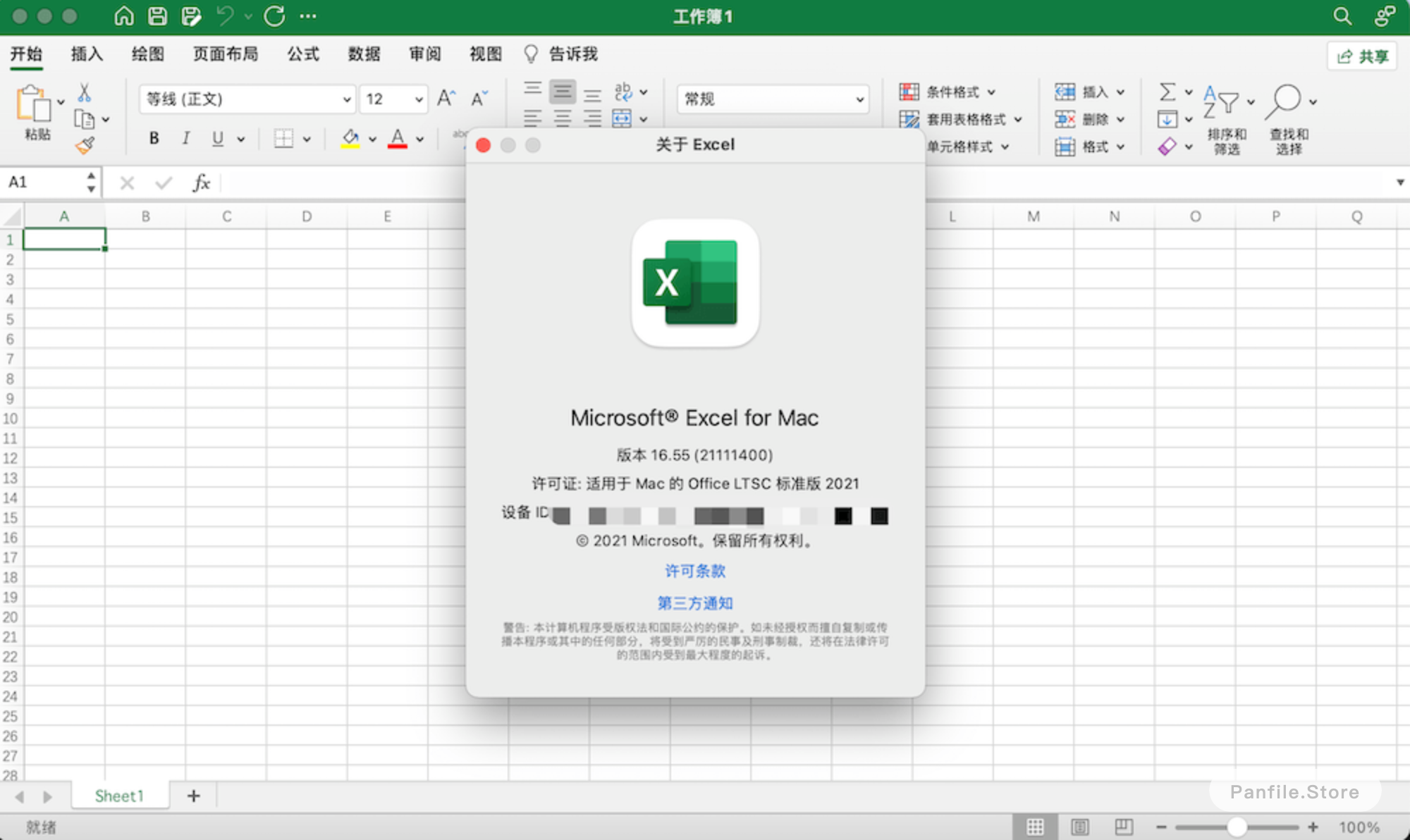
Task: Toggle top vertical alignment
Action: (533, 89)
